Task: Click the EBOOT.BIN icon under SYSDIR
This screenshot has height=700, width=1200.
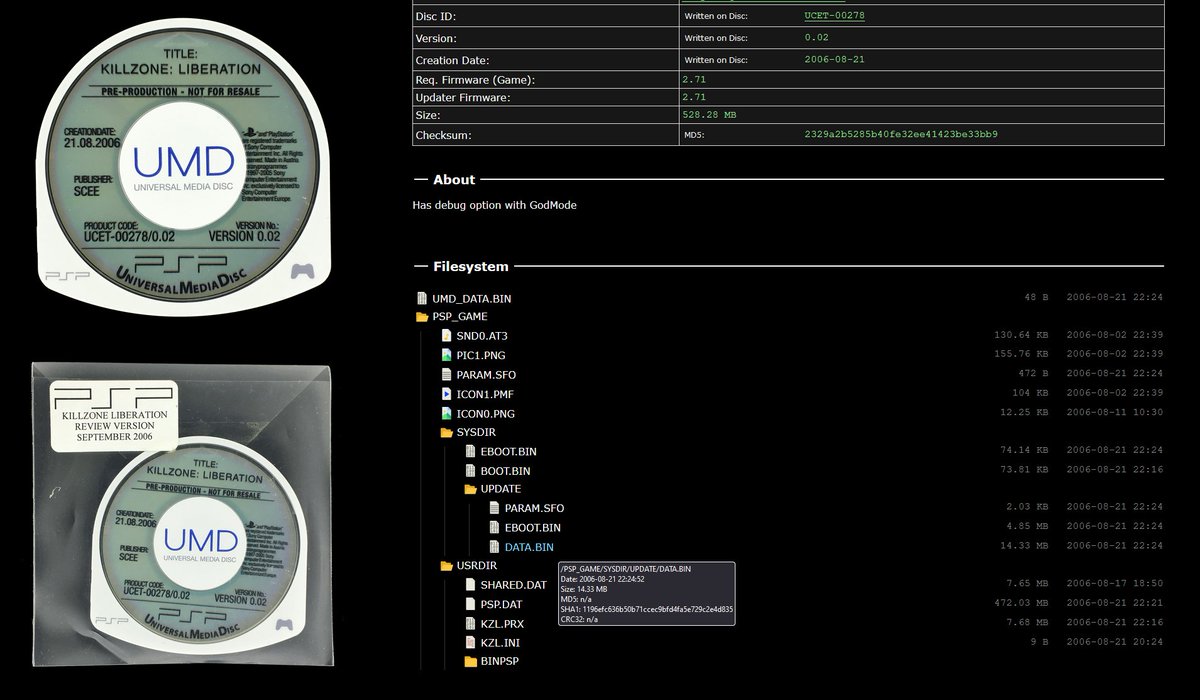Action: tap(471, 452)
